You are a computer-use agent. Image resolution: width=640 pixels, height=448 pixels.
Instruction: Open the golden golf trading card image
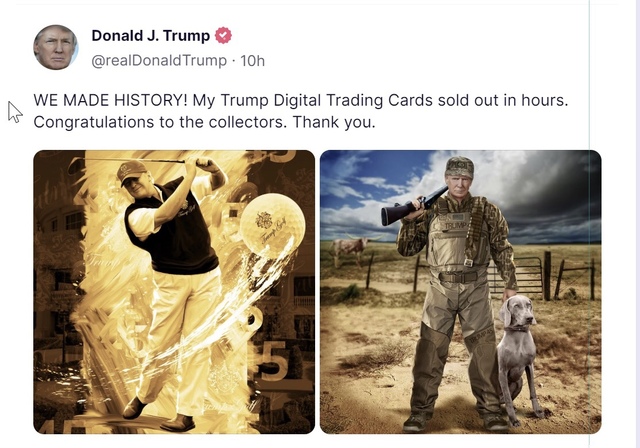pos(174,292)
